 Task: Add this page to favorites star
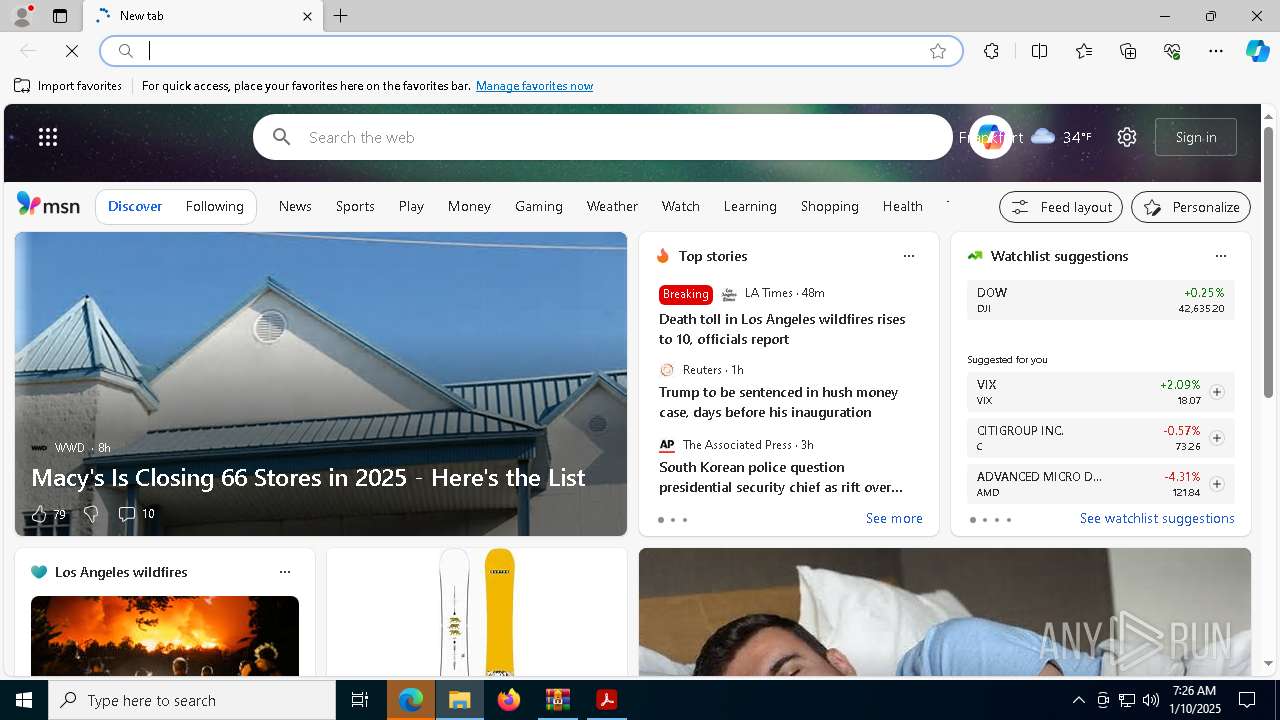(x=938, y=51)
